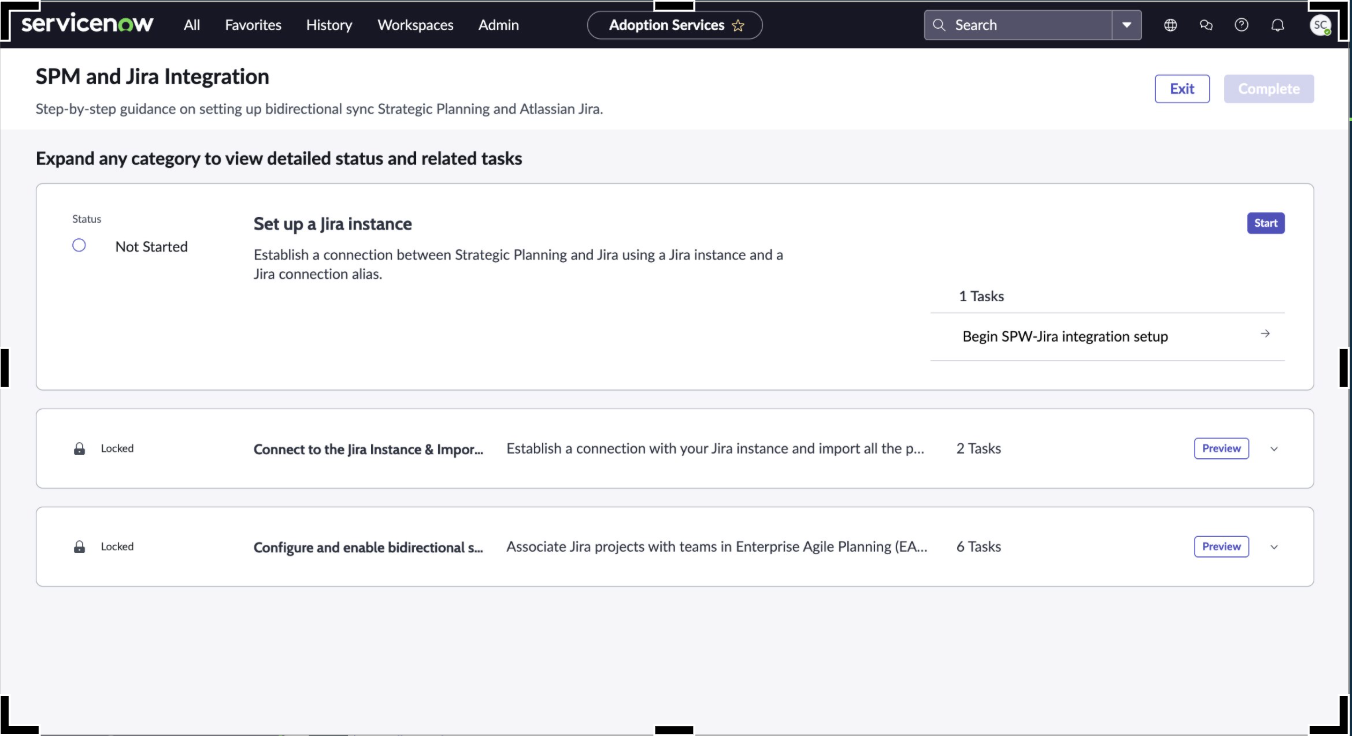The height and width of the screenshot is (736, 1352).
Task: Click the Exit button
Action: (1182, 88)
